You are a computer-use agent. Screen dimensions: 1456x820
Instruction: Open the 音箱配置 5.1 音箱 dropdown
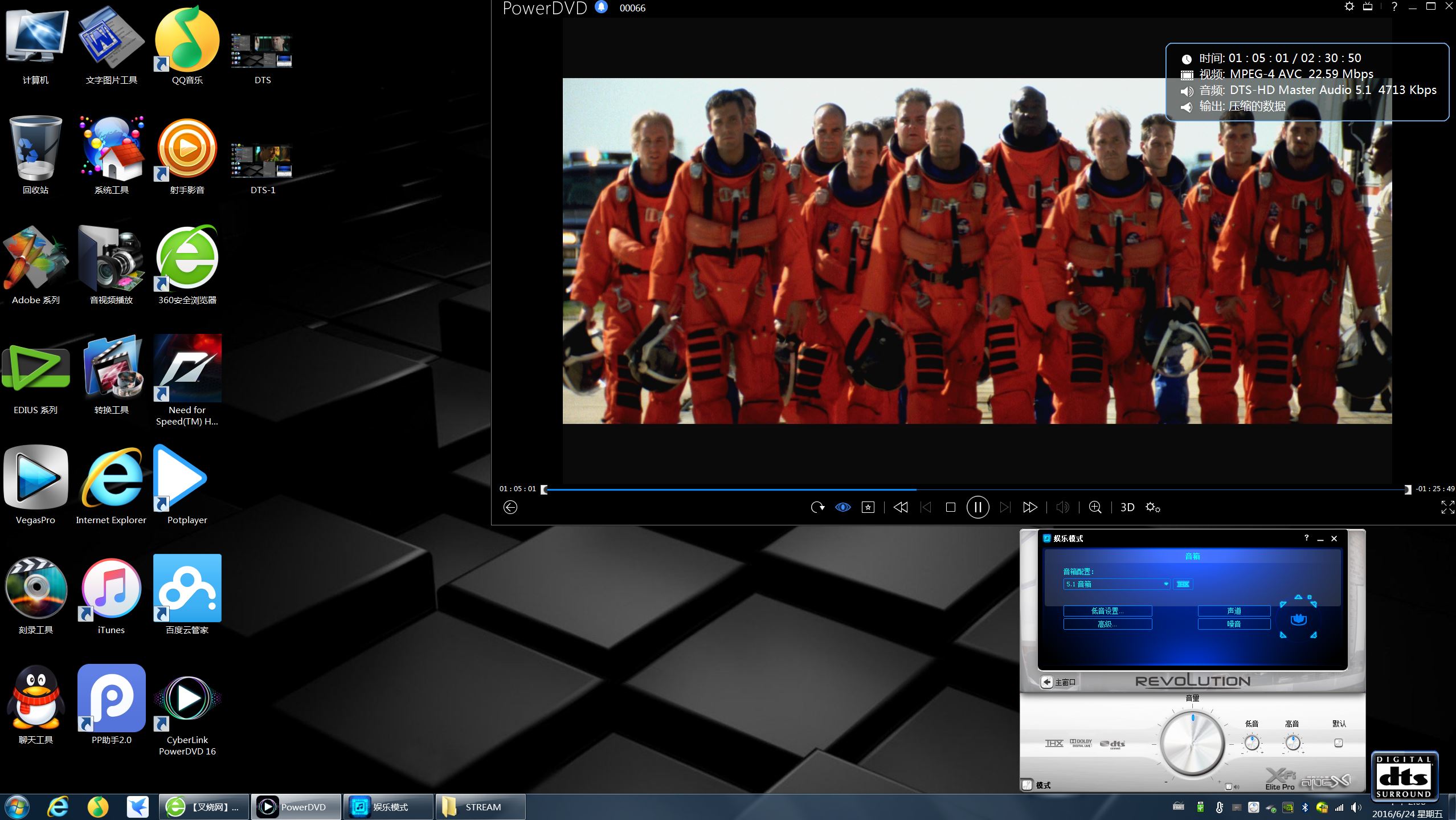[1116, 584]
